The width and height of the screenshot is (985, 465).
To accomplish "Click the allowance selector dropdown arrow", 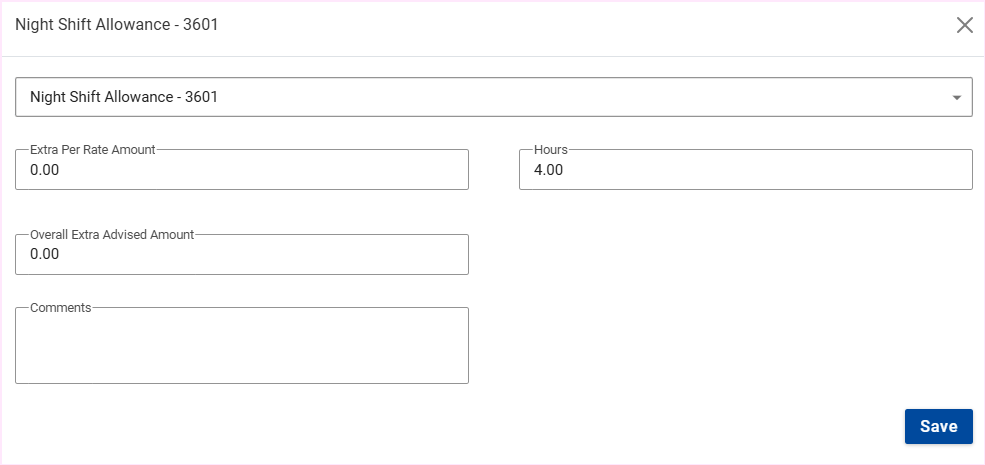I will tap(956, 98).
